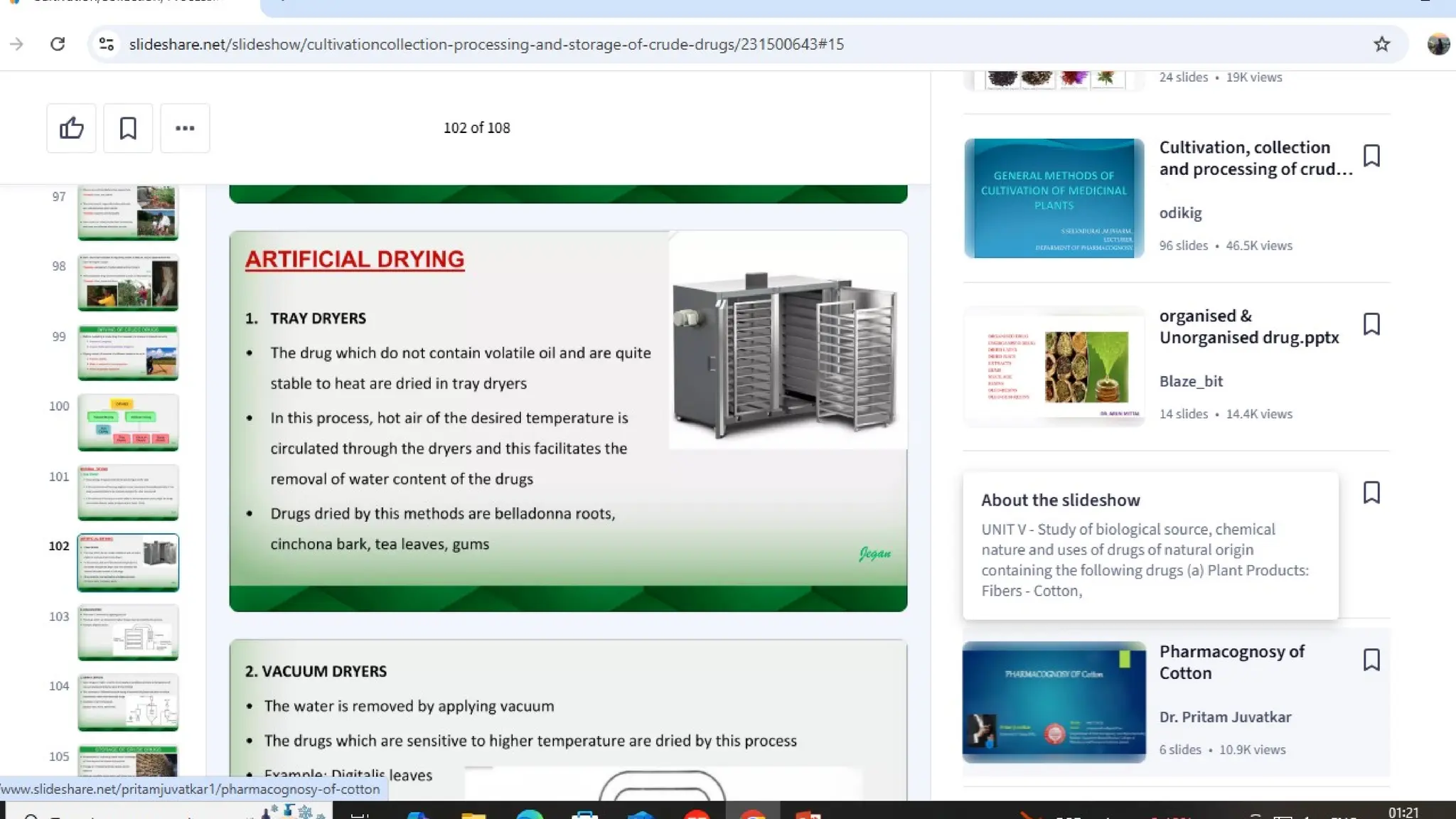Open slide 98 thumbnail in sidebar
The width and height of the screenshot is (1456, 819).
click(128, 282)
